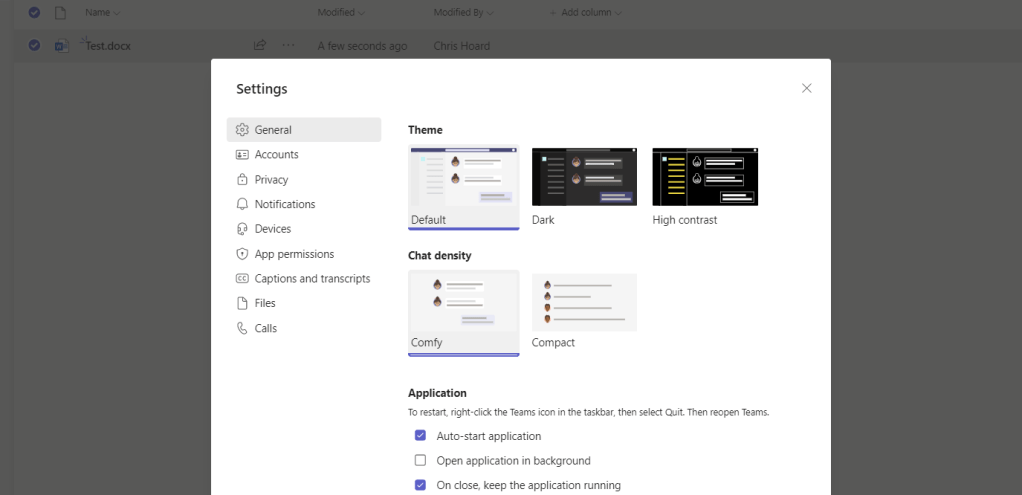Screen dimensions: 1022x495
Task: Choose the Compact chat density option
Action: pyautogui.click(x=584, y=302)
